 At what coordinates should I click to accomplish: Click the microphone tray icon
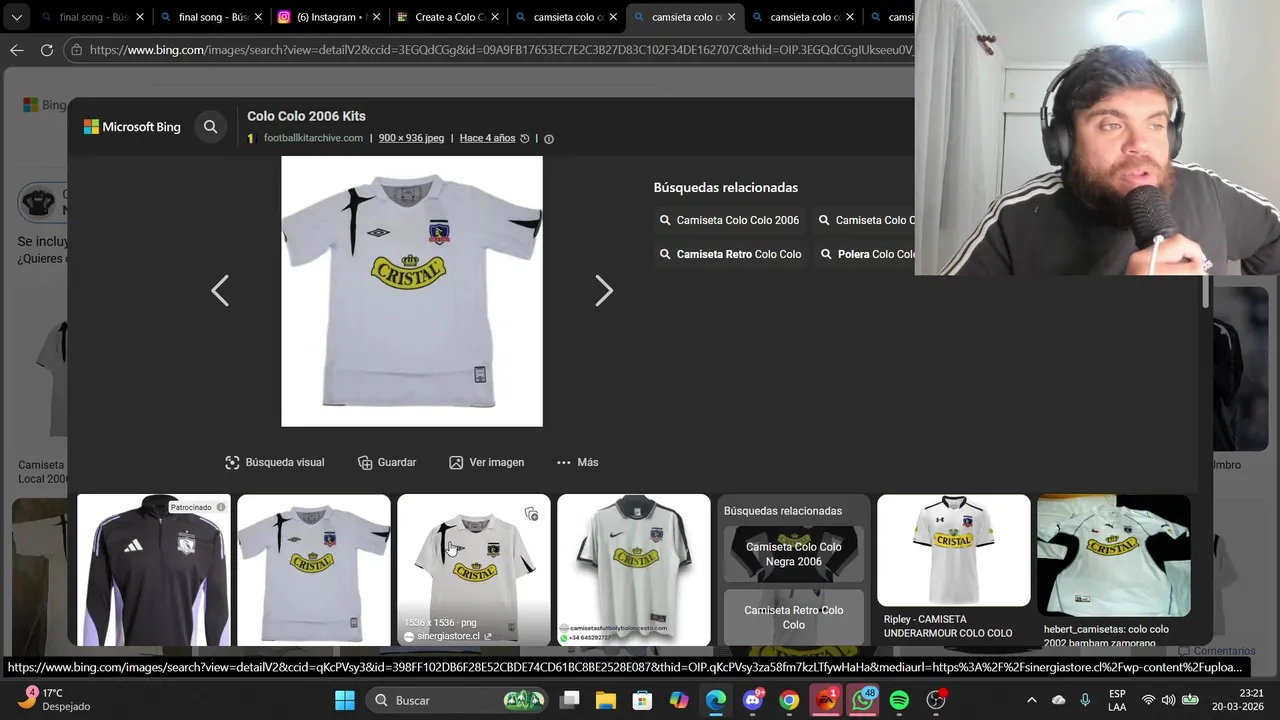[1085, 700]
